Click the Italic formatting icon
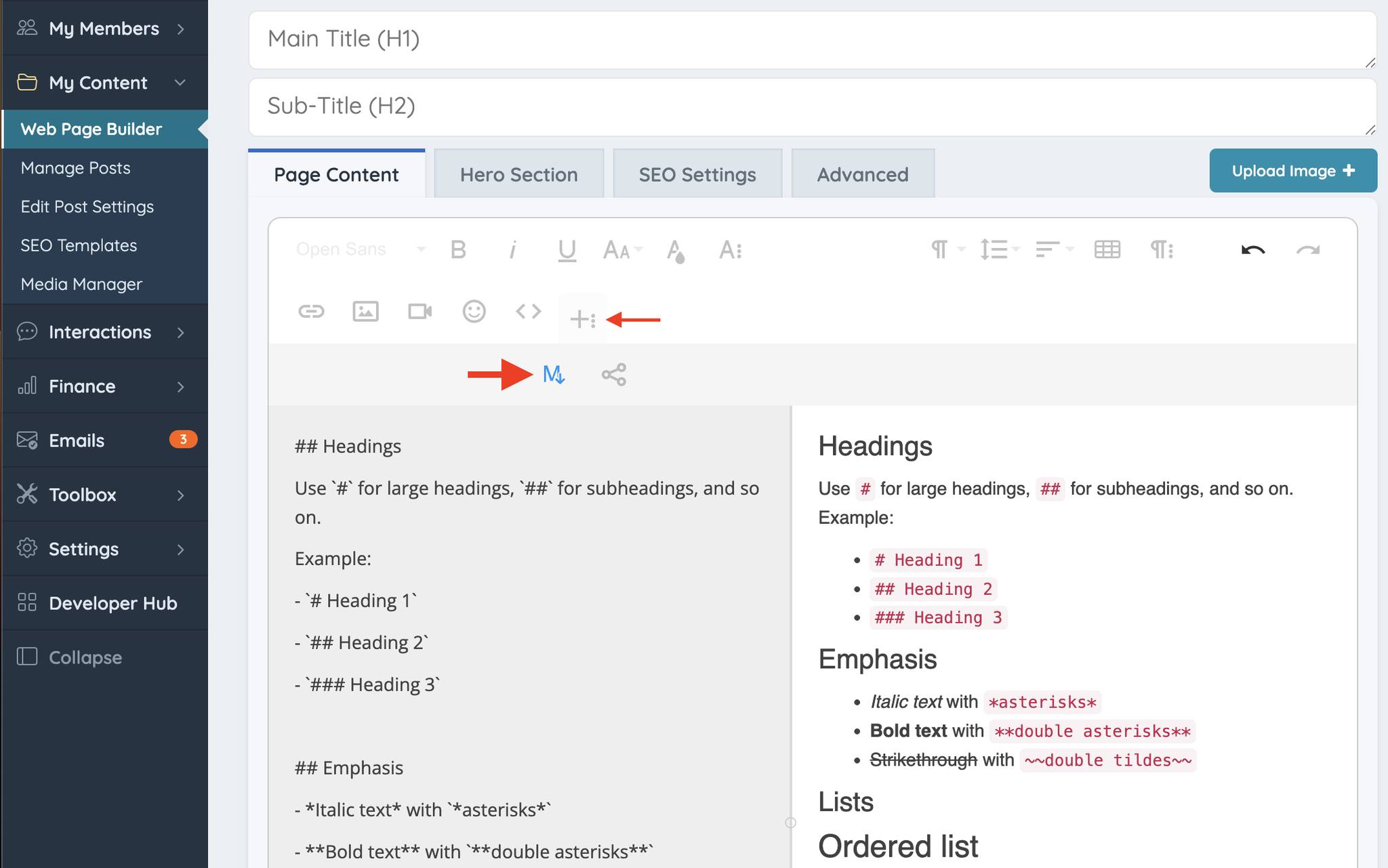The height and width of the screenshot is (868, 1388). (x=512, y=250)
